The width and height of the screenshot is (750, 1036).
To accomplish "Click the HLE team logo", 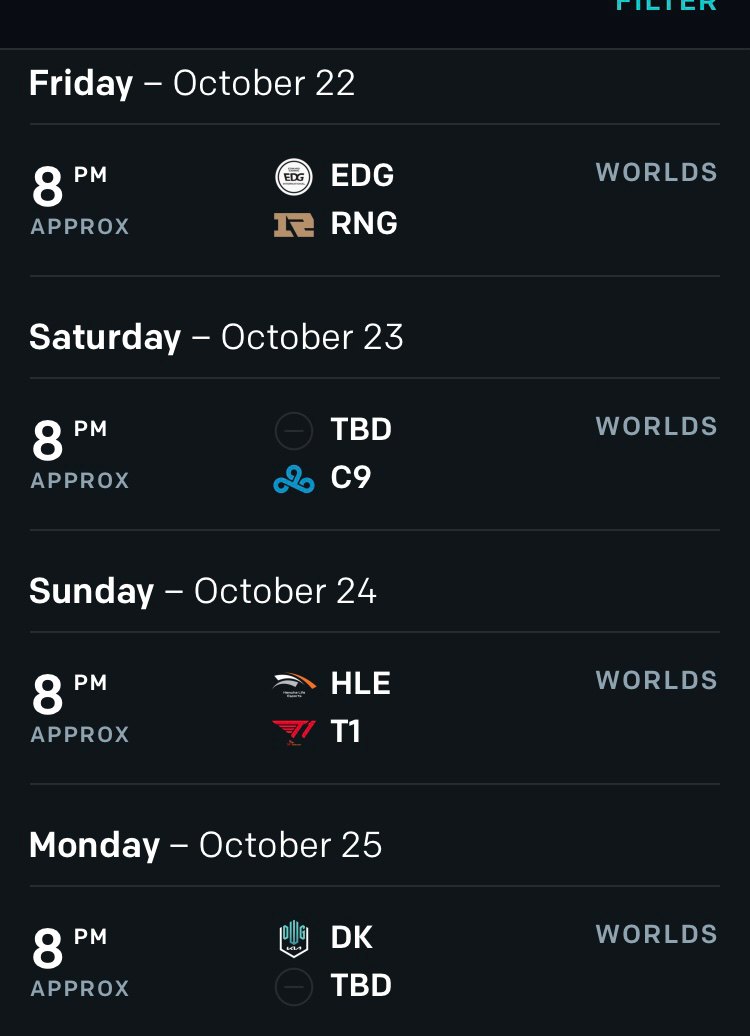I will click(294, 684).
